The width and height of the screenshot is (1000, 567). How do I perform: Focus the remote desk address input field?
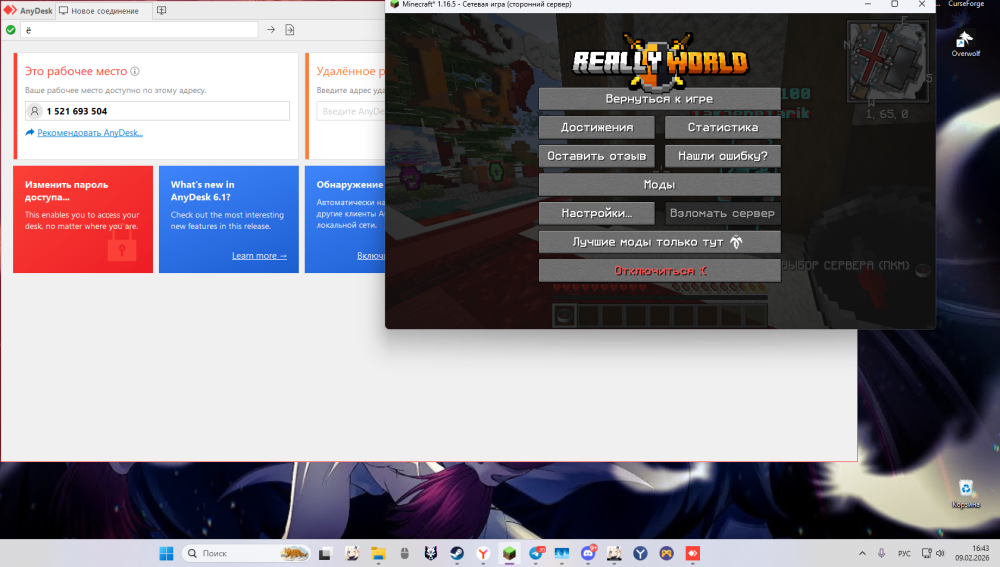pos(351,111)
